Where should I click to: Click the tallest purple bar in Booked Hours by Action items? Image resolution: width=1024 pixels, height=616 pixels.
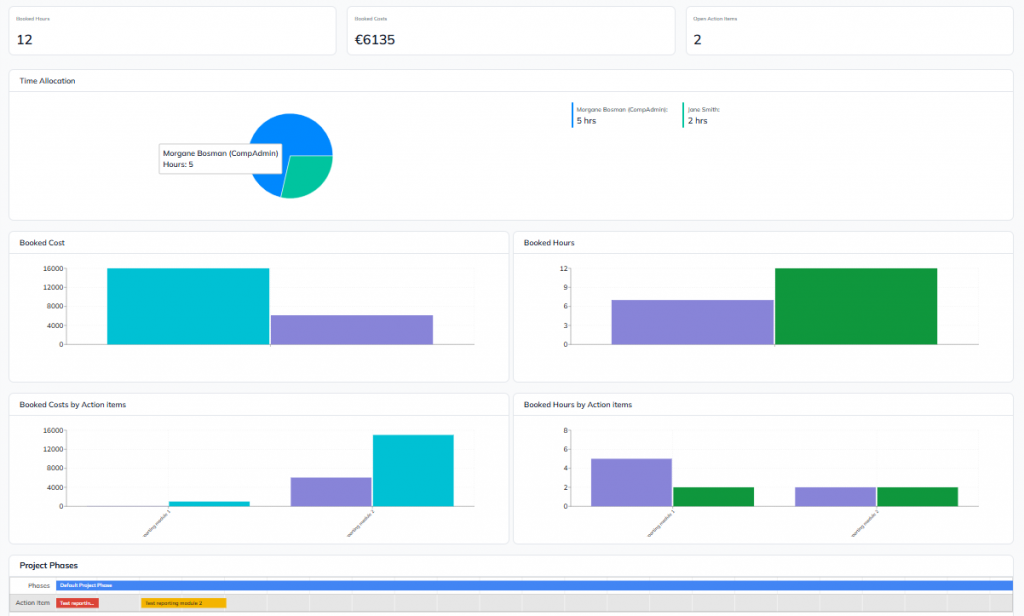pyautogui.click(x=632, y=482)
